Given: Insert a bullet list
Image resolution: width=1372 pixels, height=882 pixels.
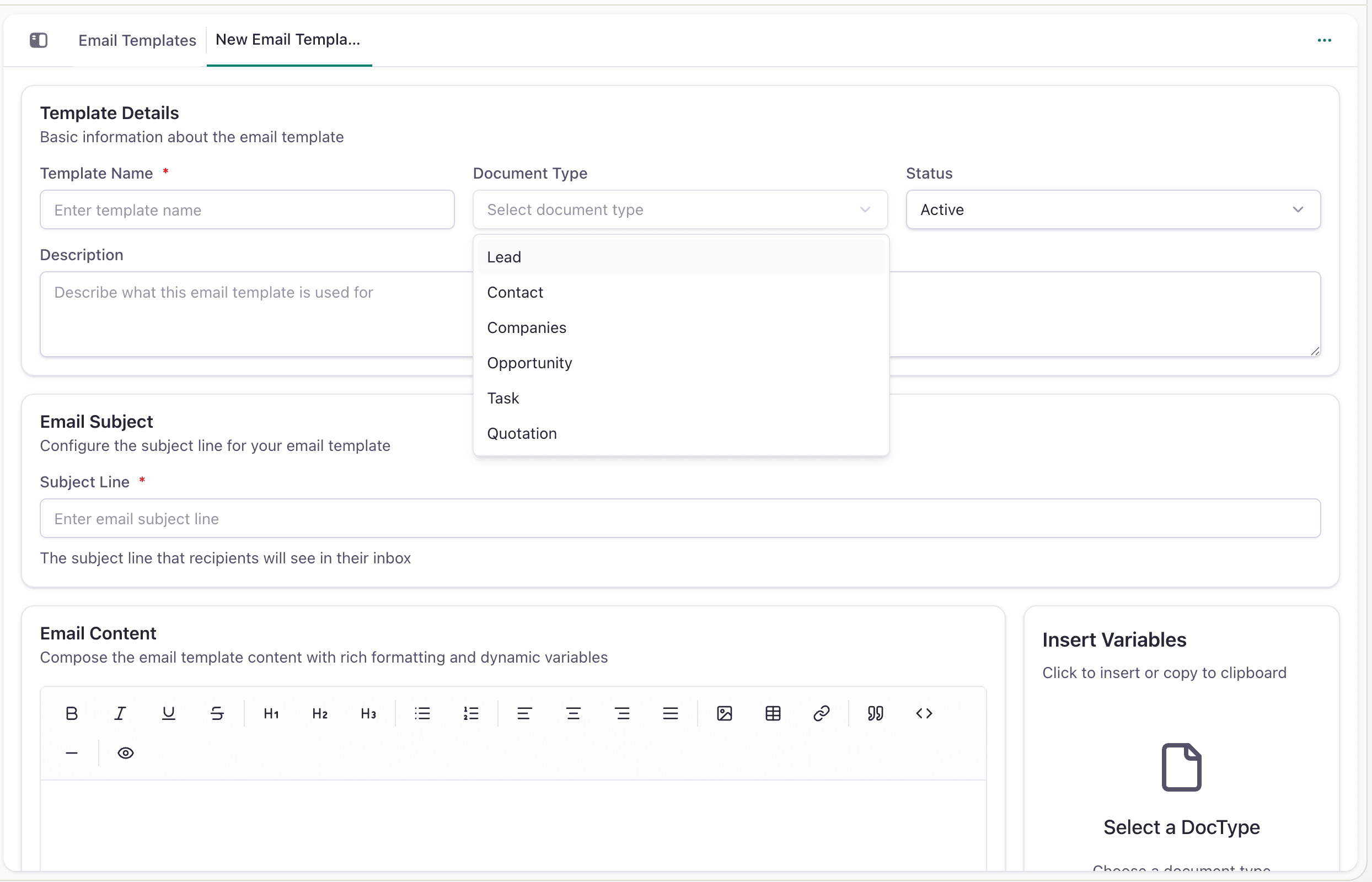Looking at the screenshot, I should click(422, 713).
